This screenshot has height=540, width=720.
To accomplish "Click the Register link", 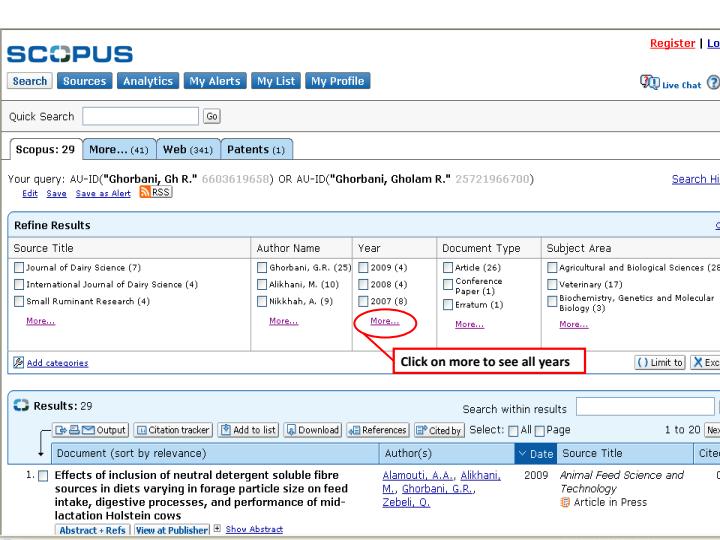I will coord(672,43).
